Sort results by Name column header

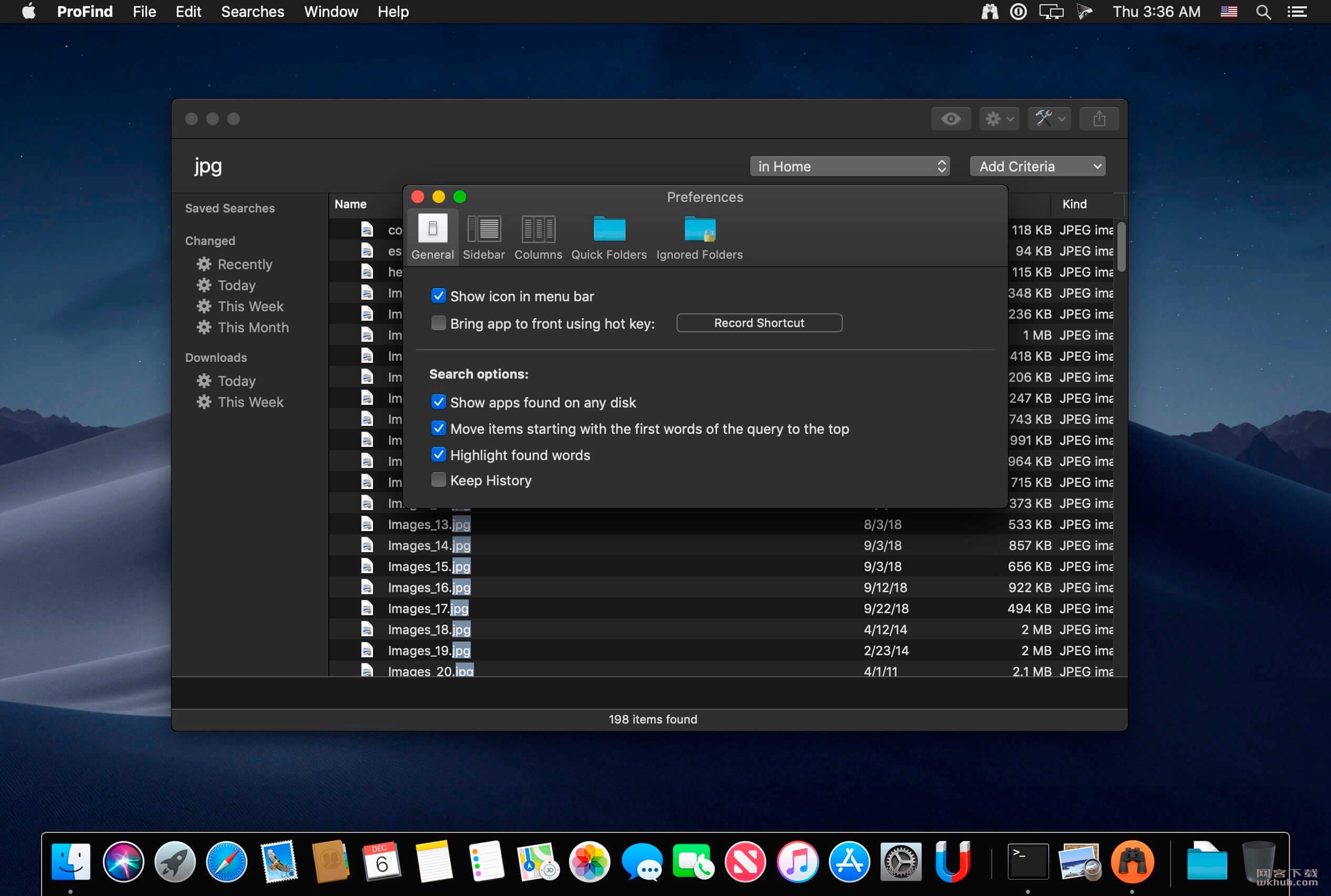click(x=350, y=204)
